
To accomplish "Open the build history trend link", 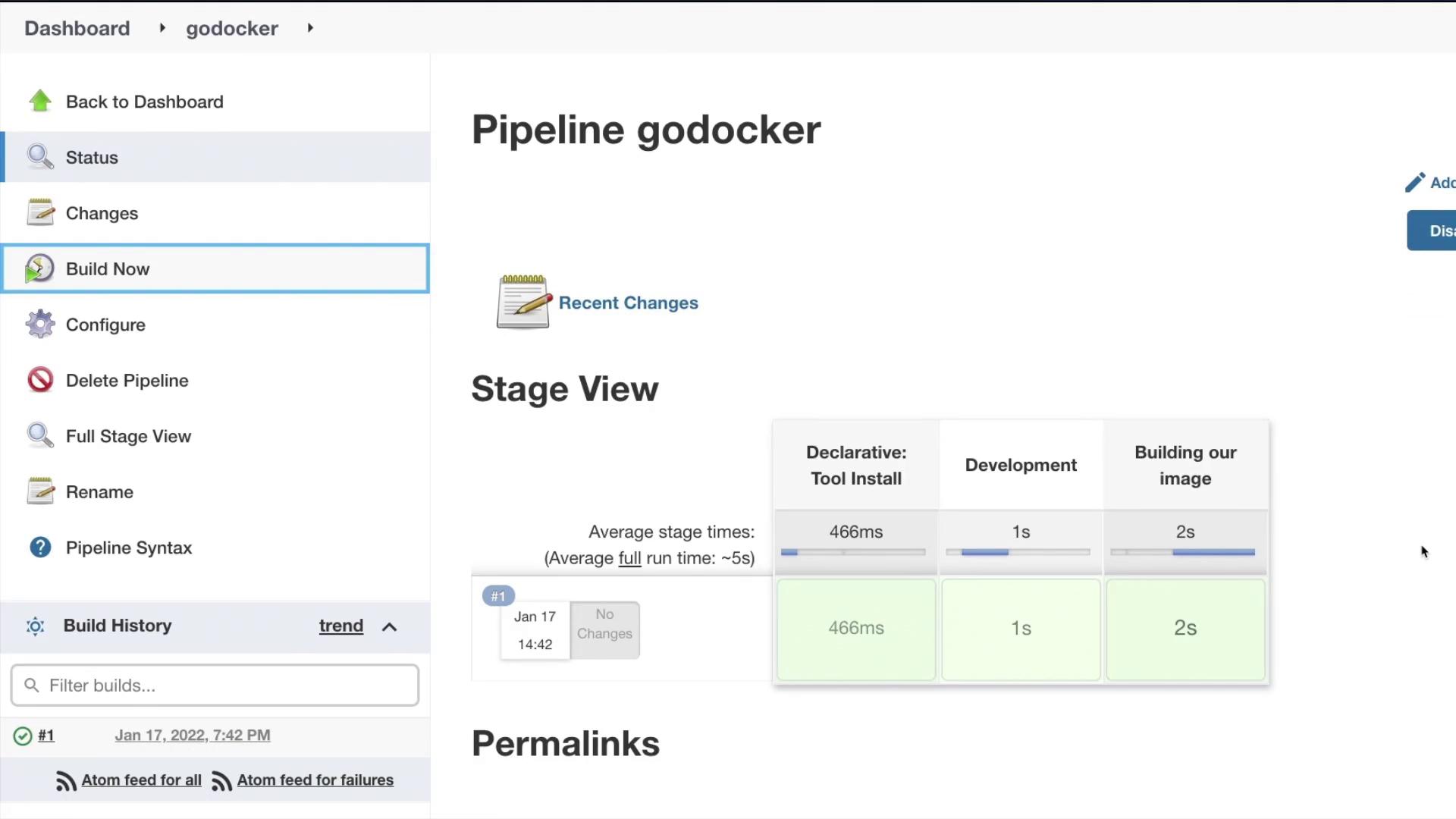I will [x=340, y=626].
